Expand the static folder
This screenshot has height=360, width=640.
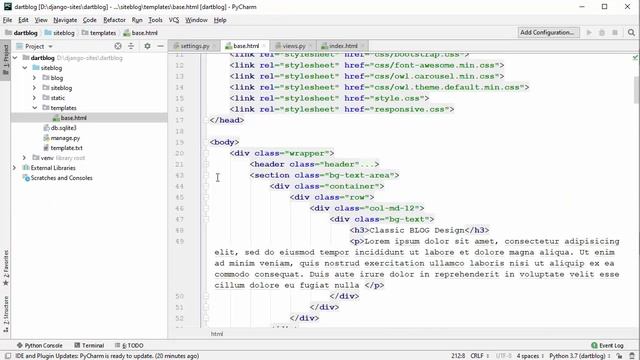(35, 98)
